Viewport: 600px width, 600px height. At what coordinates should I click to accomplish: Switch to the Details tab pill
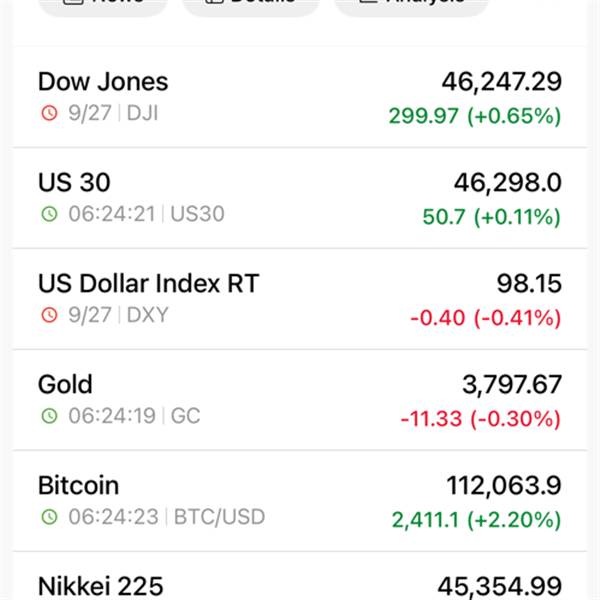click(x=251, y=5)
